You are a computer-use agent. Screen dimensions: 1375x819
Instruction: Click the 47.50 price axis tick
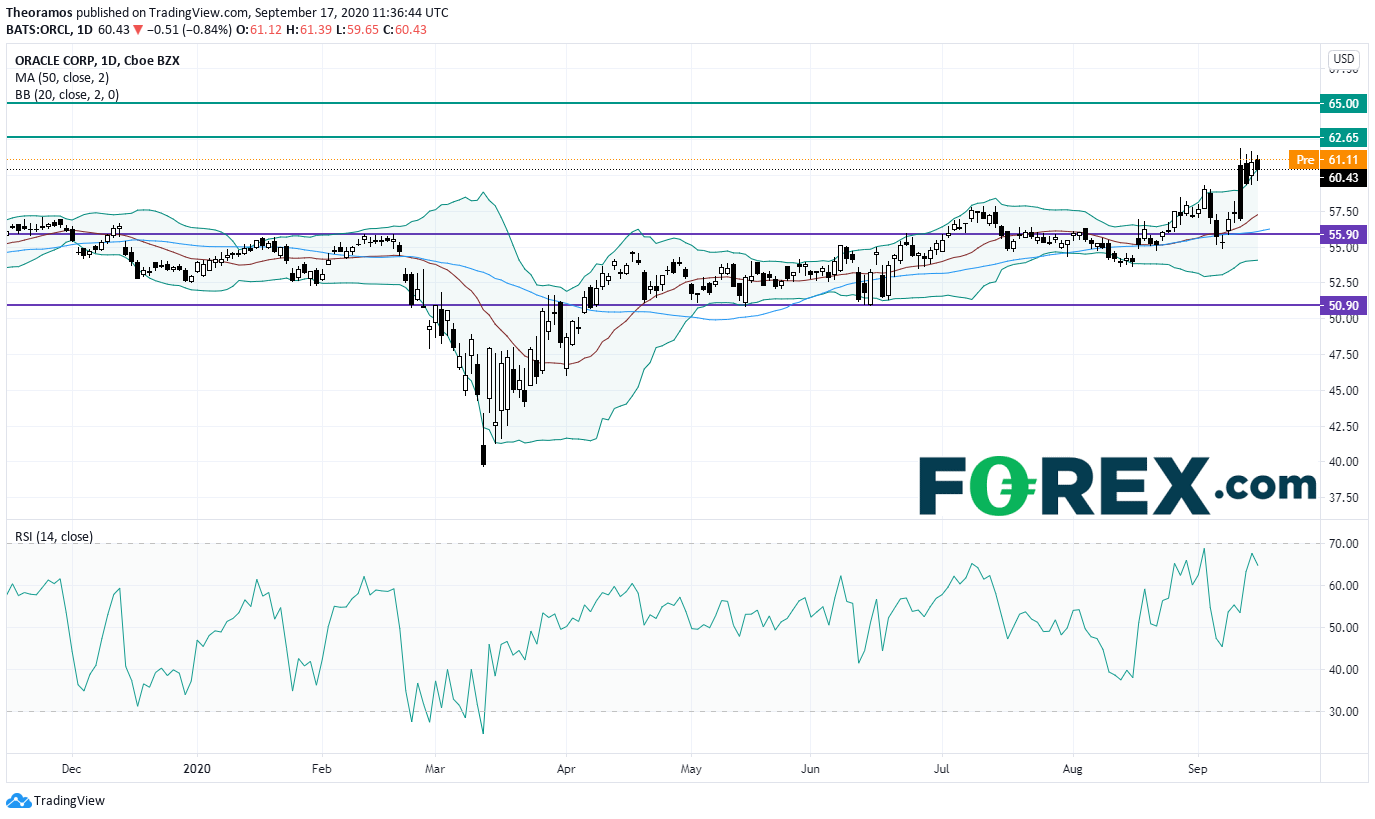pos(1344,354)
